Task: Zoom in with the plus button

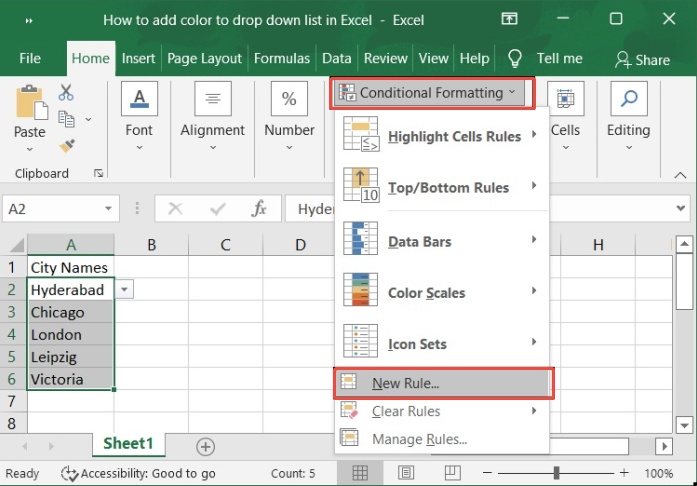Action: (624, 473)
